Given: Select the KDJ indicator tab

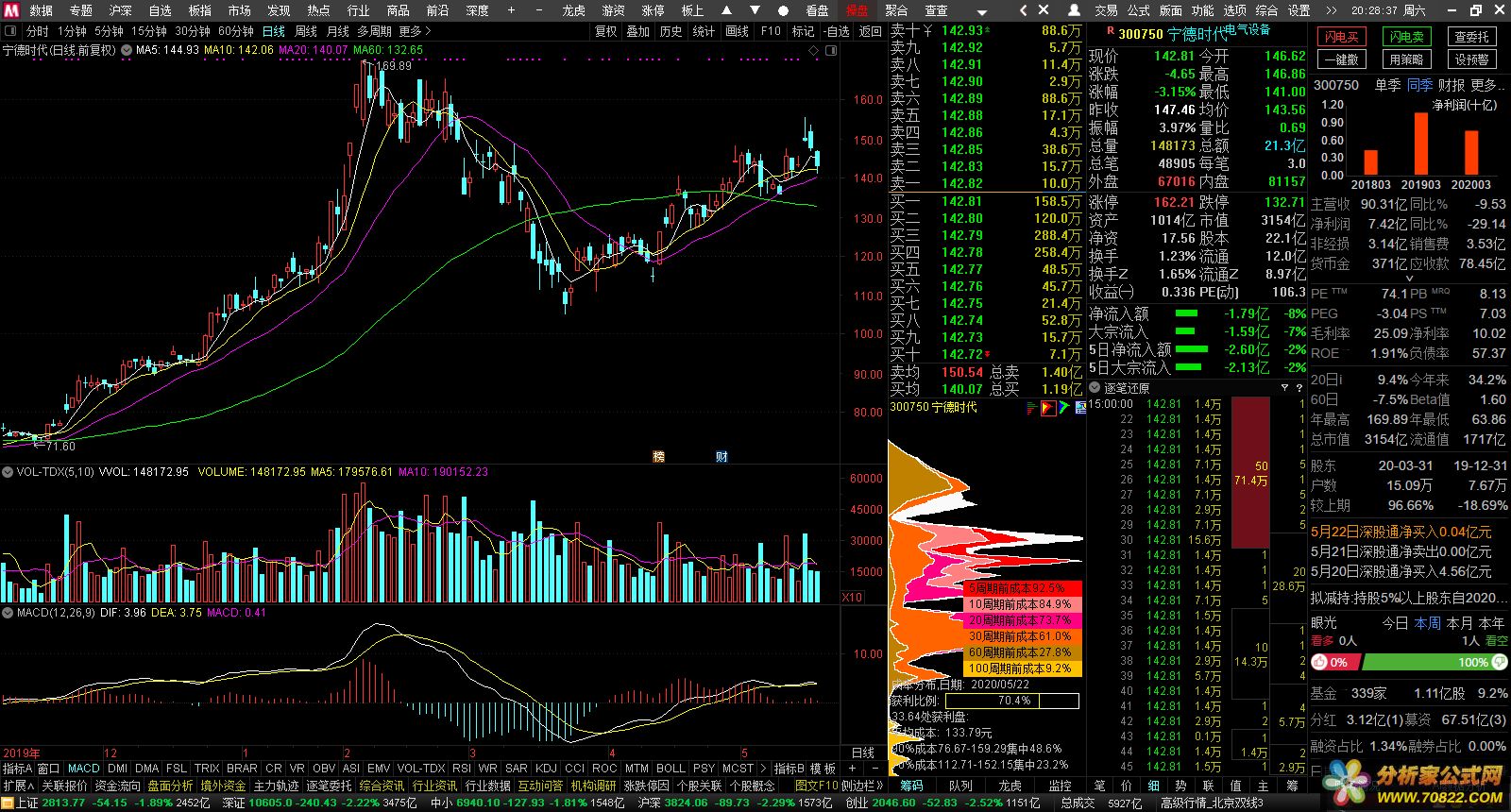Looking at the screenshot, I should [x=546, y=769].
